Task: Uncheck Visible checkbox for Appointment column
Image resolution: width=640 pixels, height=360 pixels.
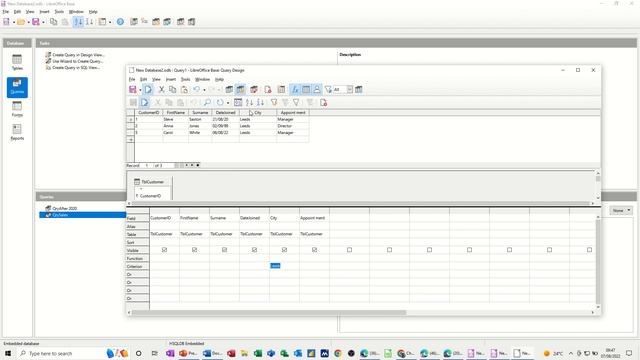Action: [x=314, y=249]
